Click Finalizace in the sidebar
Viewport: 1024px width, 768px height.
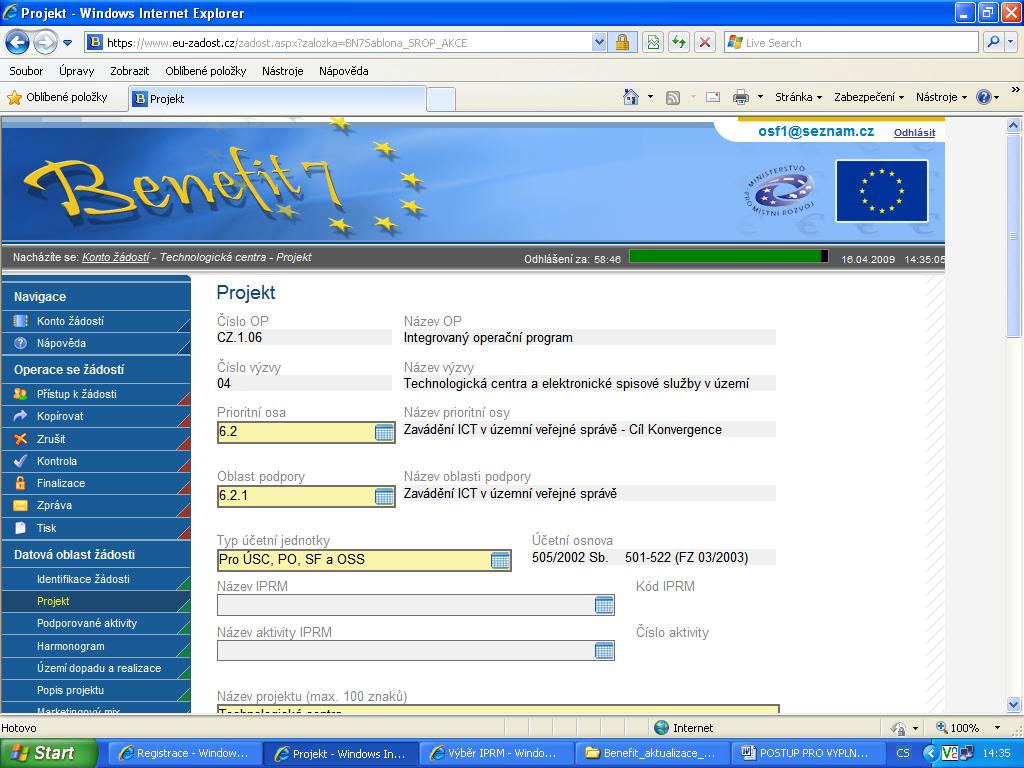(x=96, y=483)
